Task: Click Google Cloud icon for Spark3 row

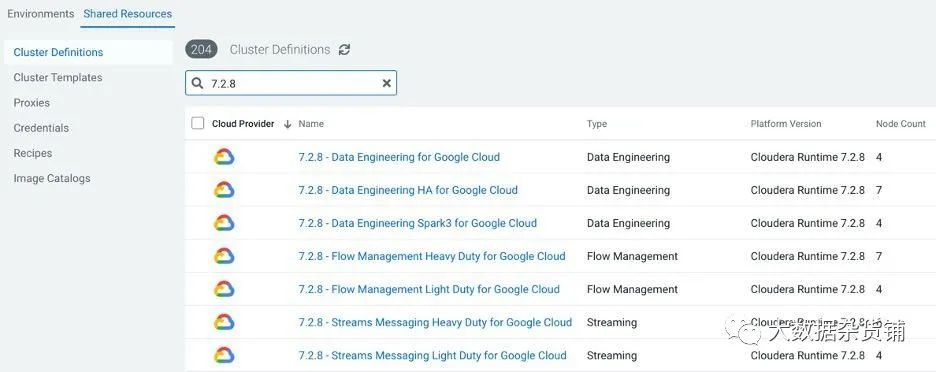Action: (224, 223)
